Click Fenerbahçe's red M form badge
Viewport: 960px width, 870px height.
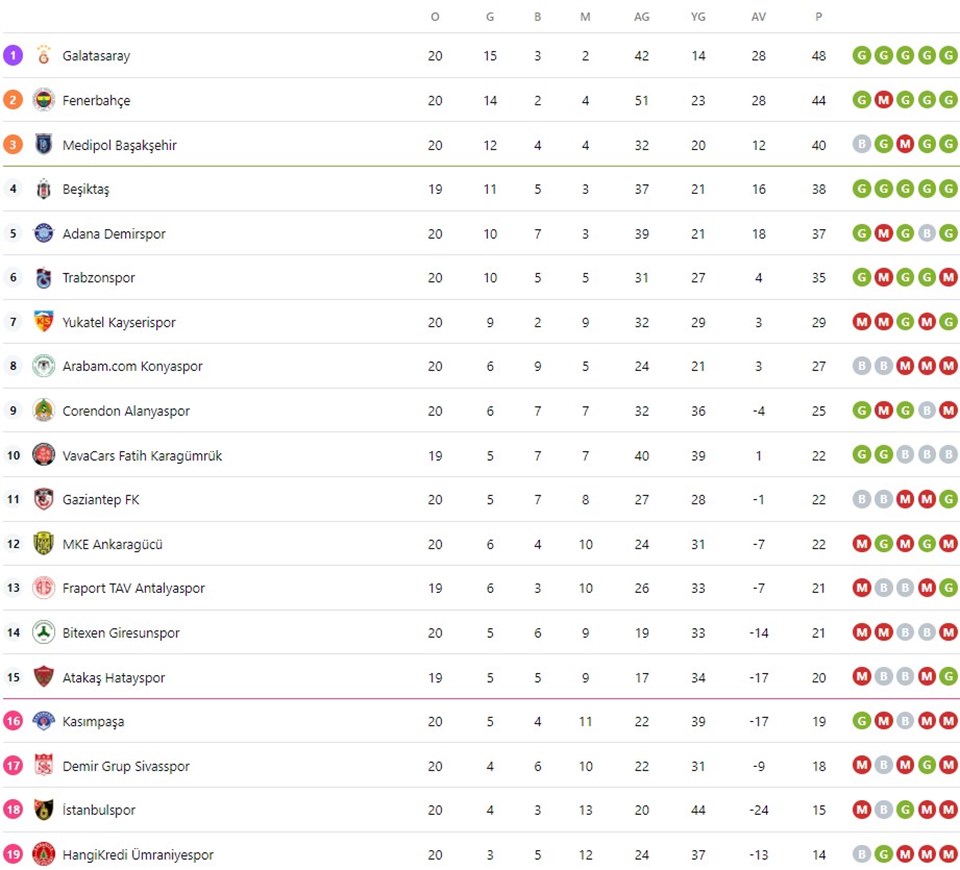883,100
